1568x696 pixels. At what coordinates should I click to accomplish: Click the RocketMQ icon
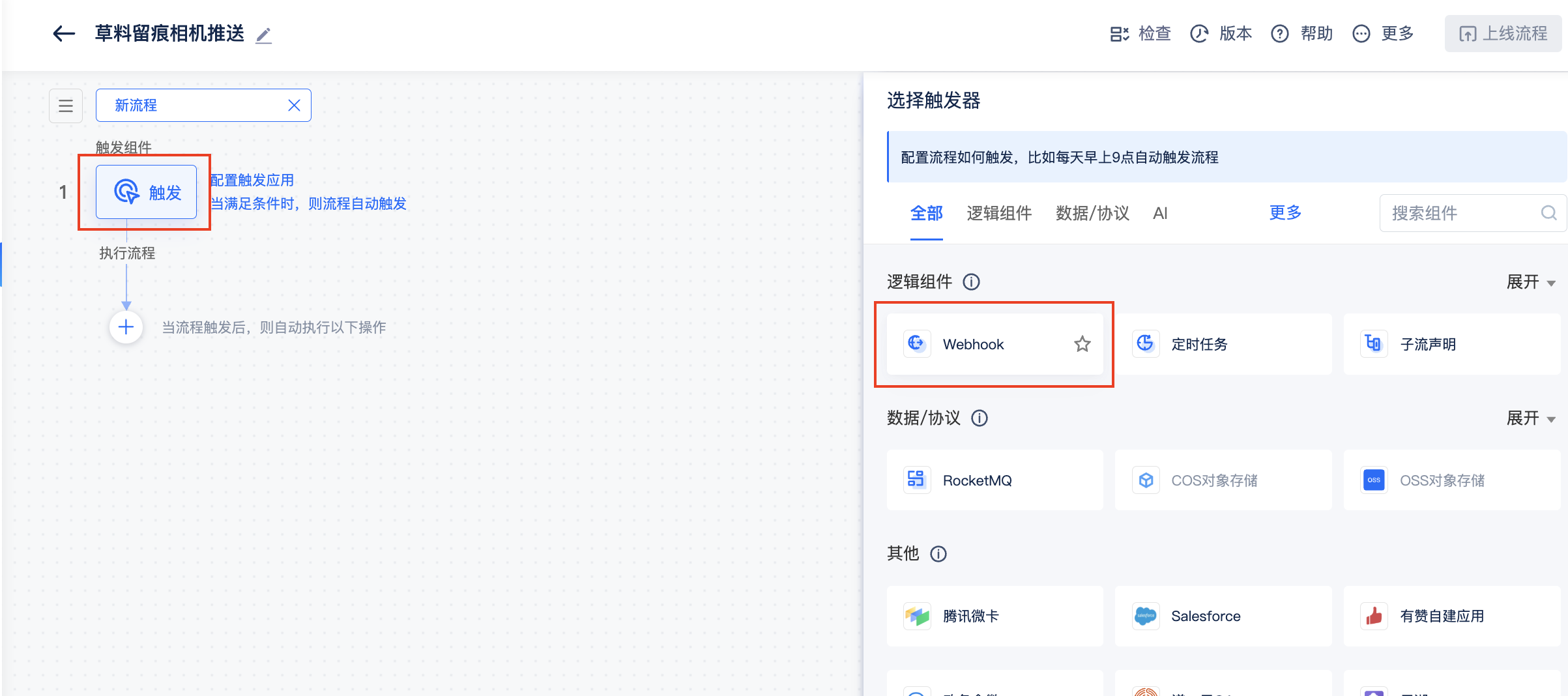916,480
